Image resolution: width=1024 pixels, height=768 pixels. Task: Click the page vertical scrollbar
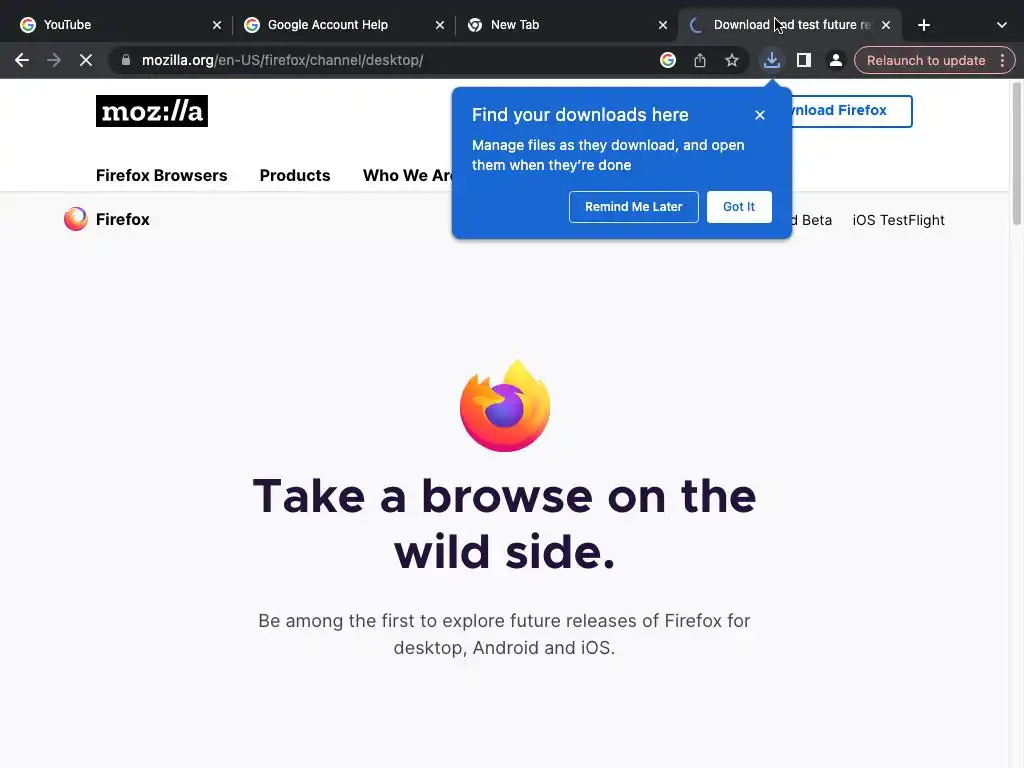click(x=1017, y=154)
